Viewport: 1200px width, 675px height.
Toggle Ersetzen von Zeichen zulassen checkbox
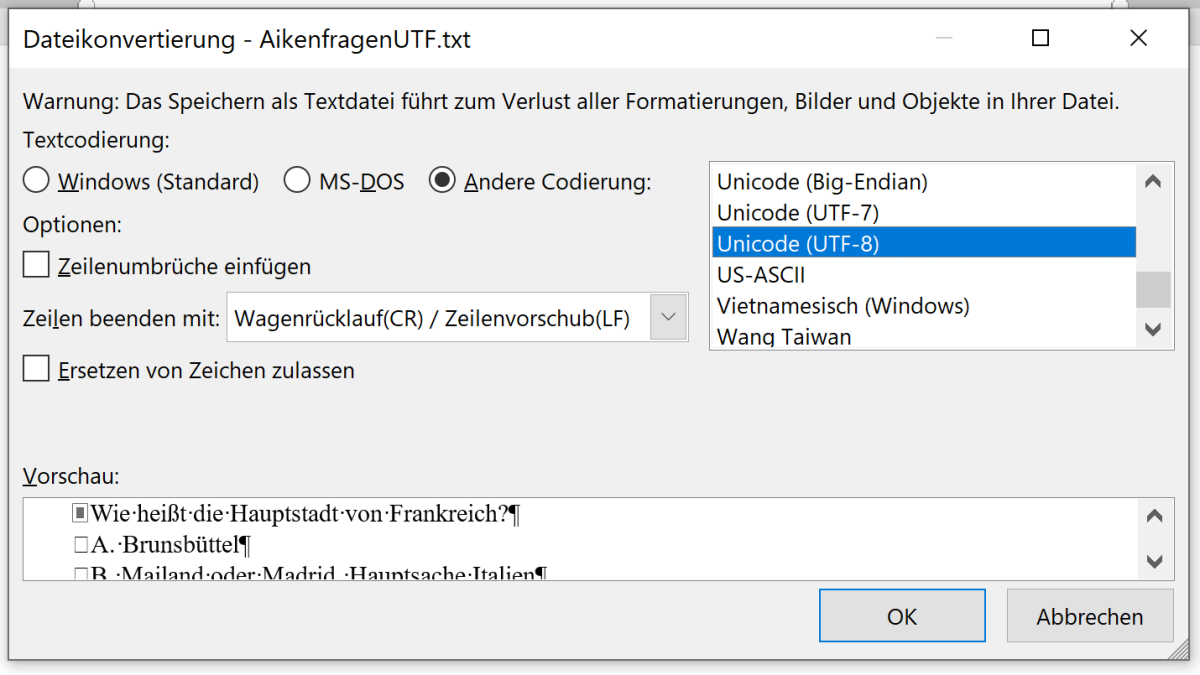[x=37, y=370]
